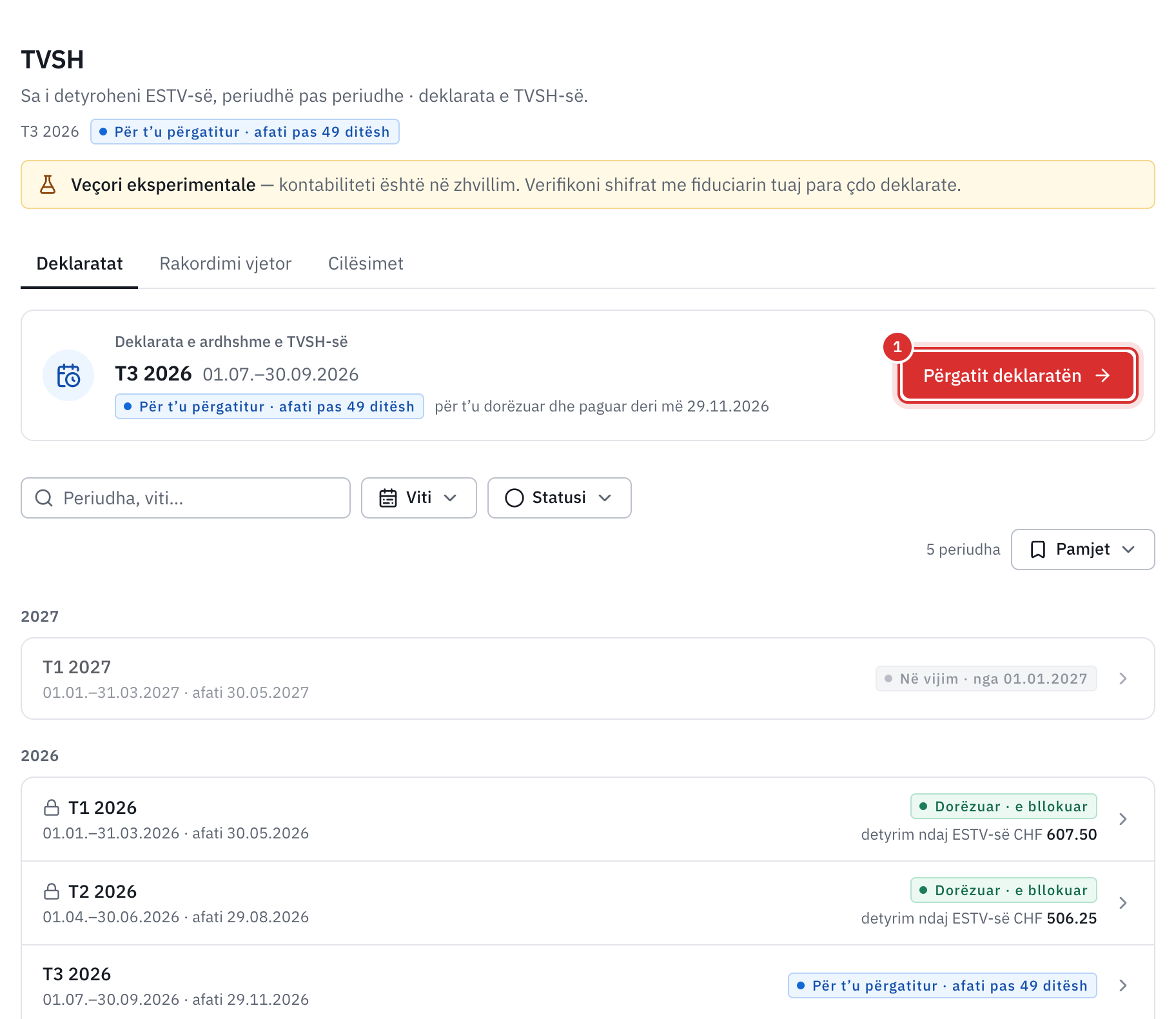Open T3 2026 row via its chevron
This screenshot has width=1176, height=1019.
pyautogui.click(x=1123, y=985)
